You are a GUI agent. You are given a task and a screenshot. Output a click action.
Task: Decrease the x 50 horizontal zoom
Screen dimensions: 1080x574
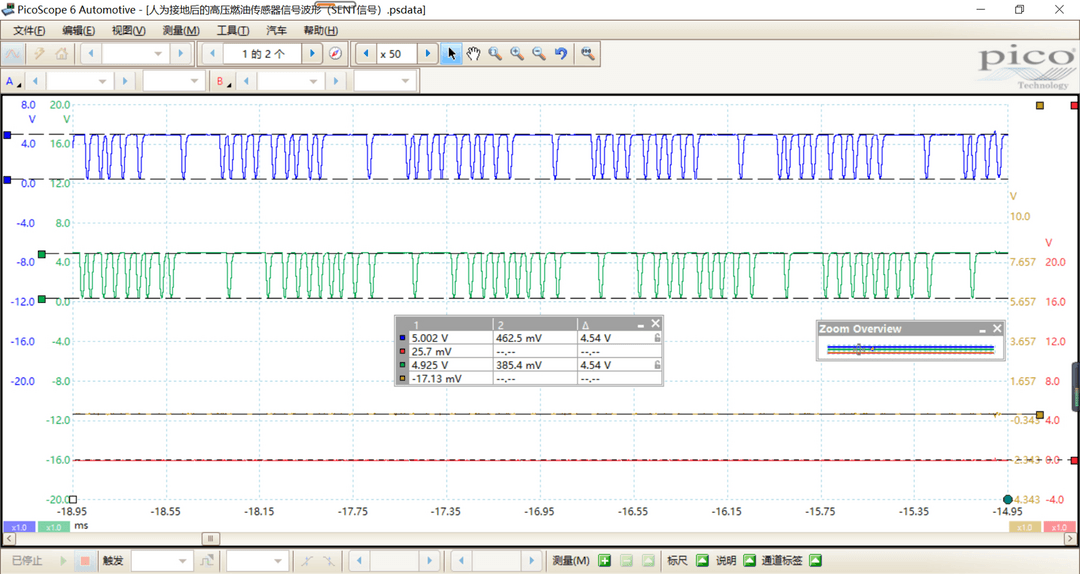pos(366,54)
